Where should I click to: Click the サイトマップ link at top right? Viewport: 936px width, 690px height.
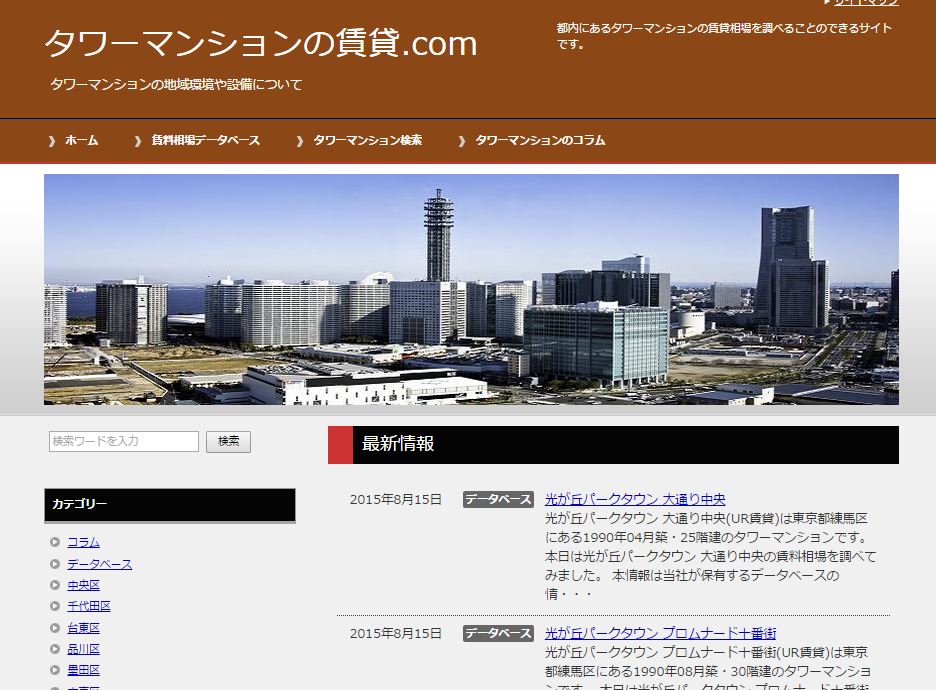[867, 2]
